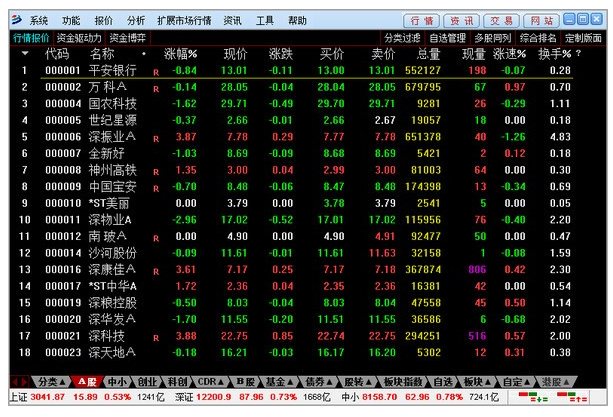The height and width of the screenshot is (417, 613).
Task: Open the 报价 menu
Action: point(103,20)
